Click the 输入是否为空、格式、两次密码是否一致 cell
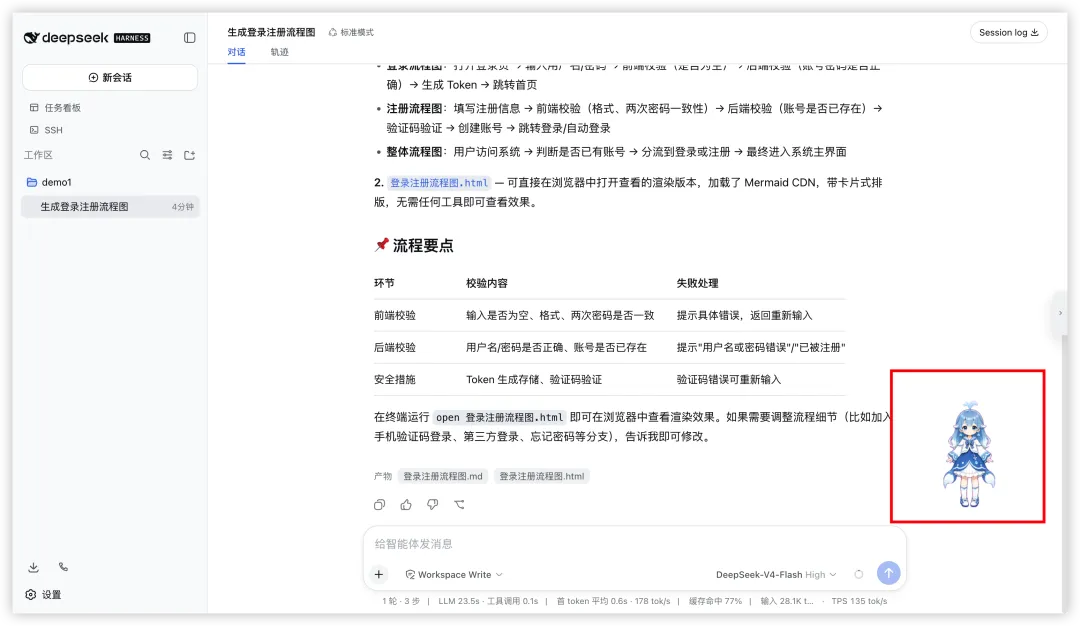Viewport: 1080px width, 626px height. coord(560,316)
